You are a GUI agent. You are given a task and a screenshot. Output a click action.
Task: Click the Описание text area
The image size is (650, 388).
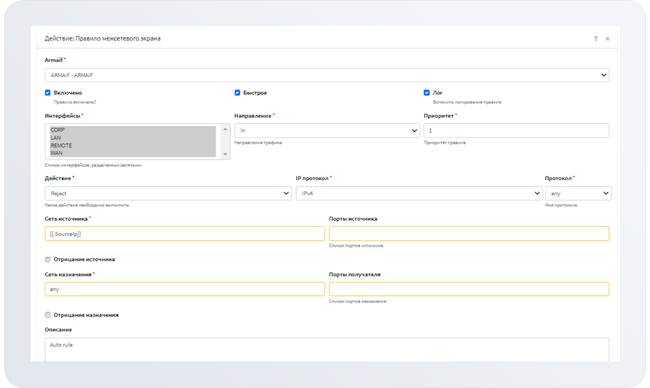click(327, 350)
